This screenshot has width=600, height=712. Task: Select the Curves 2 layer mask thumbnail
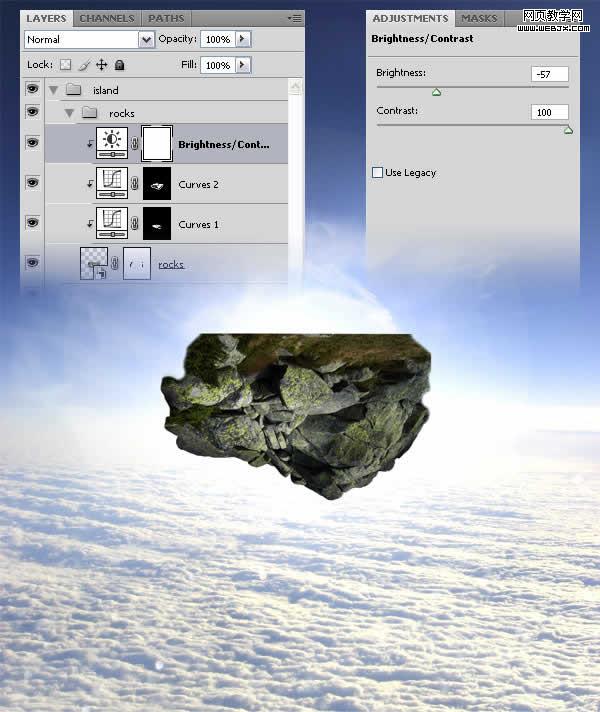coord(157,183)
